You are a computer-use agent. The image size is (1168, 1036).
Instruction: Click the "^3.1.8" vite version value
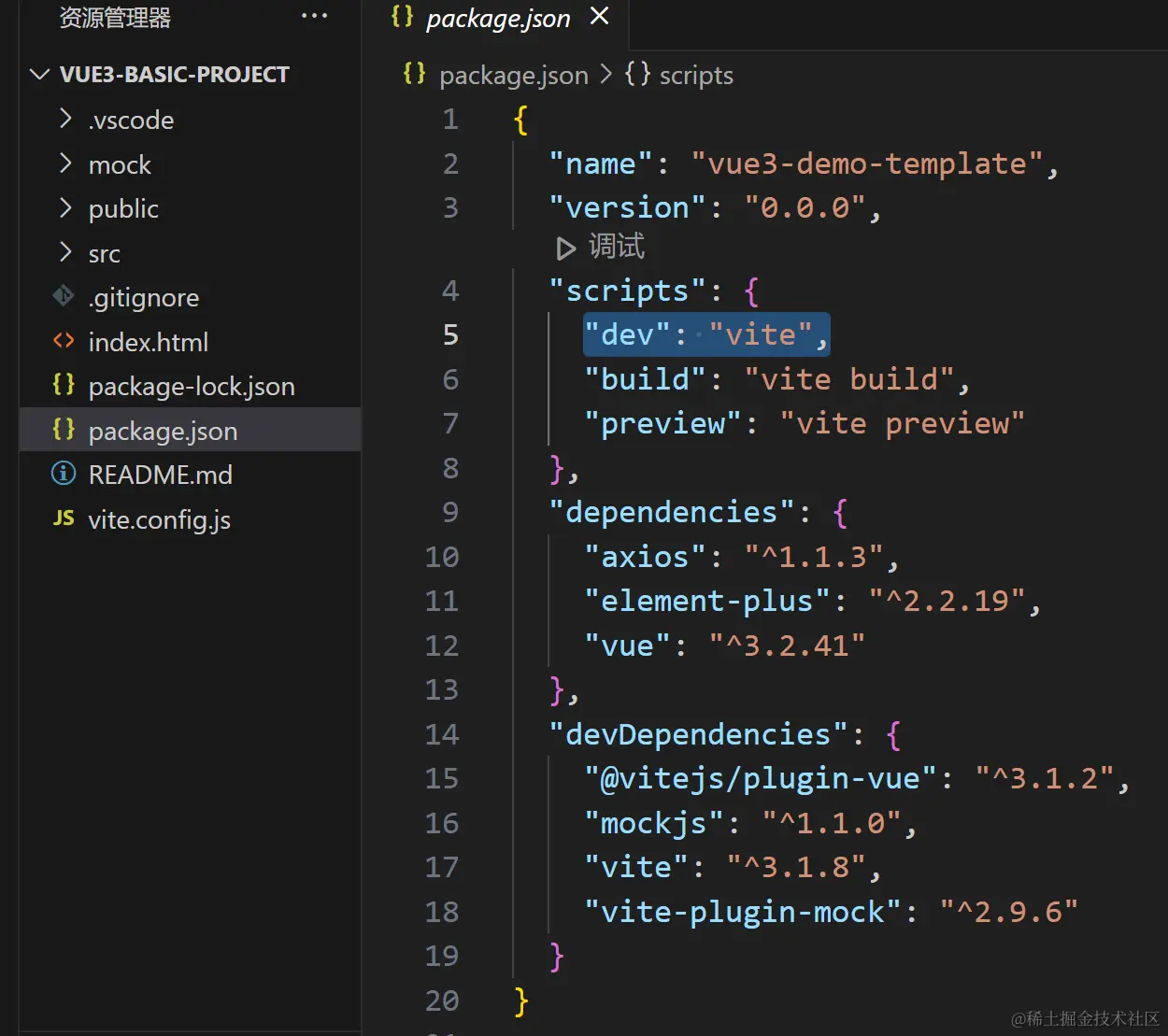[x=798, y=867]
